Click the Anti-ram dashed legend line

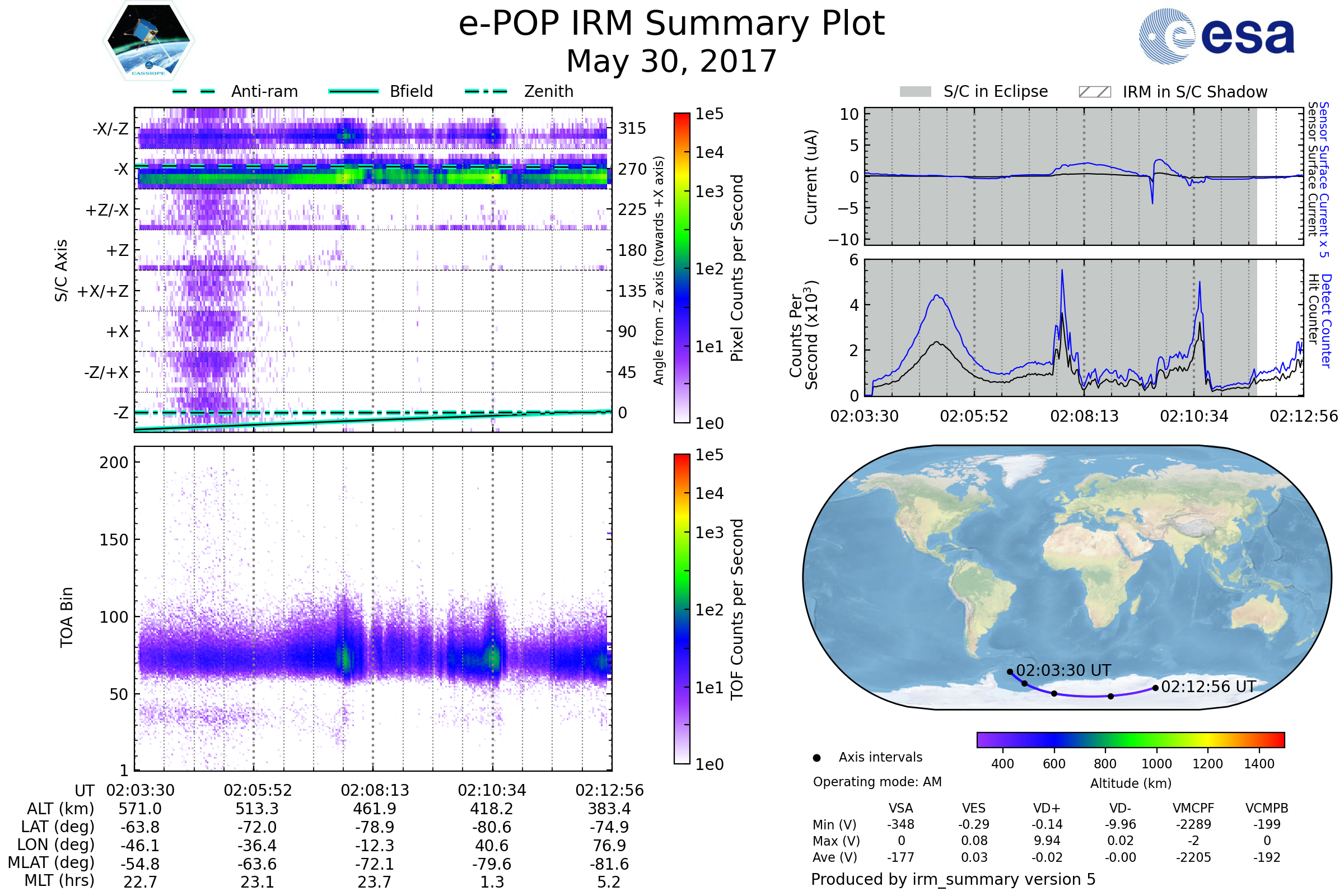click(194, 91)
